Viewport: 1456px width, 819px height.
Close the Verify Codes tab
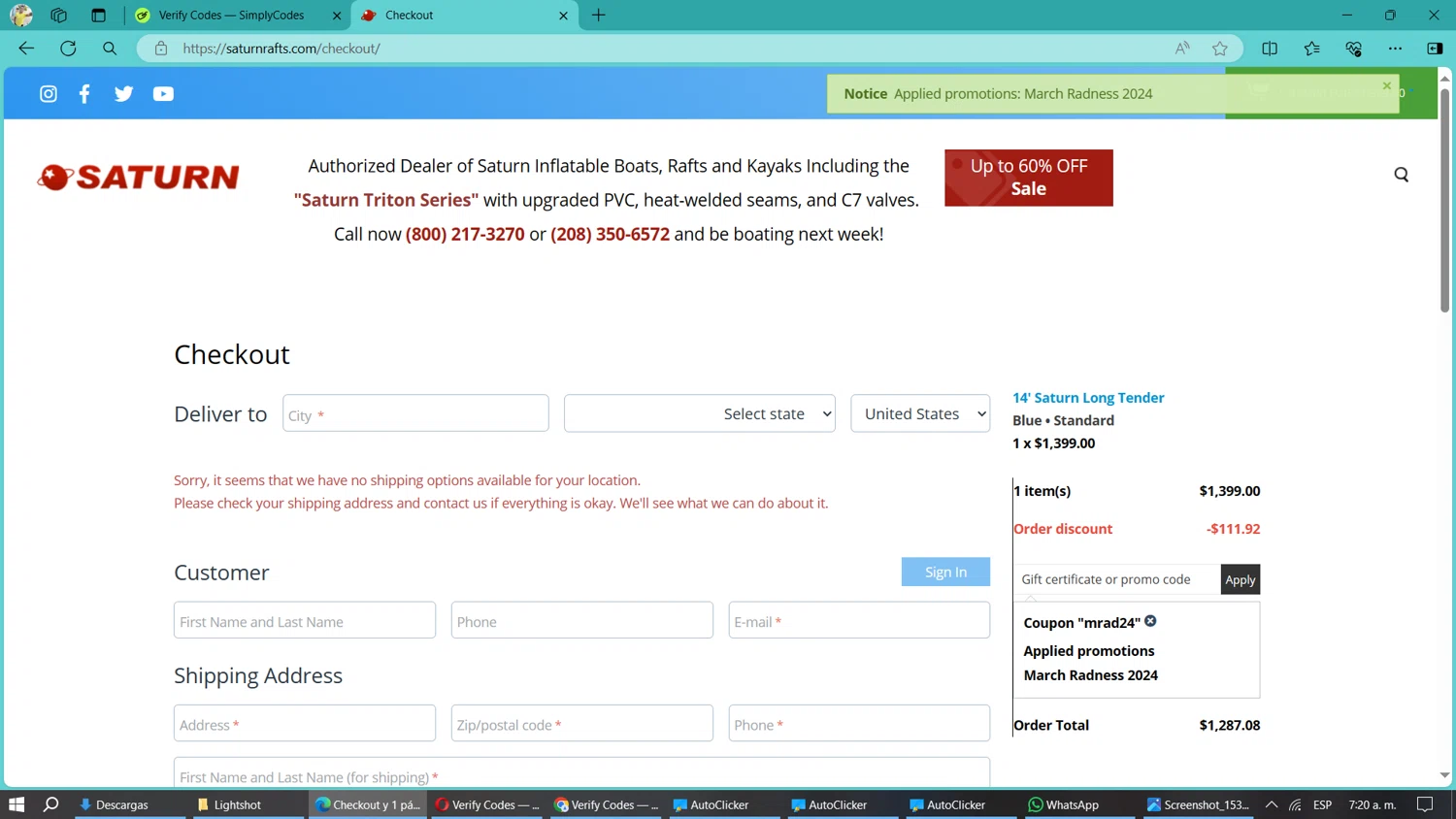click(337, 16)
